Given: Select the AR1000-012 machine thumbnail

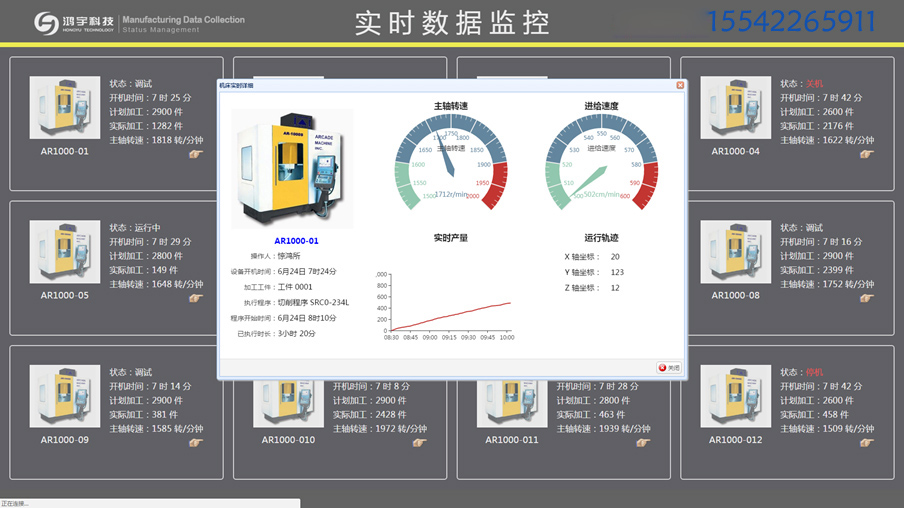Looking at the screenshot, I should pos(735,396).
